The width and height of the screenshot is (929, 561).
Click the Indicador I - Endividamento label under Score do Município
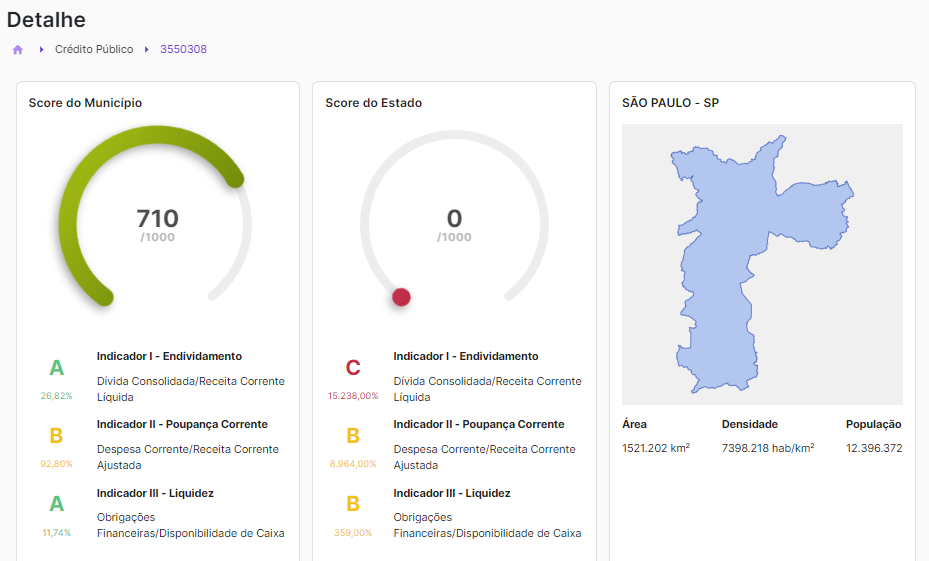(x=169, y=356)
